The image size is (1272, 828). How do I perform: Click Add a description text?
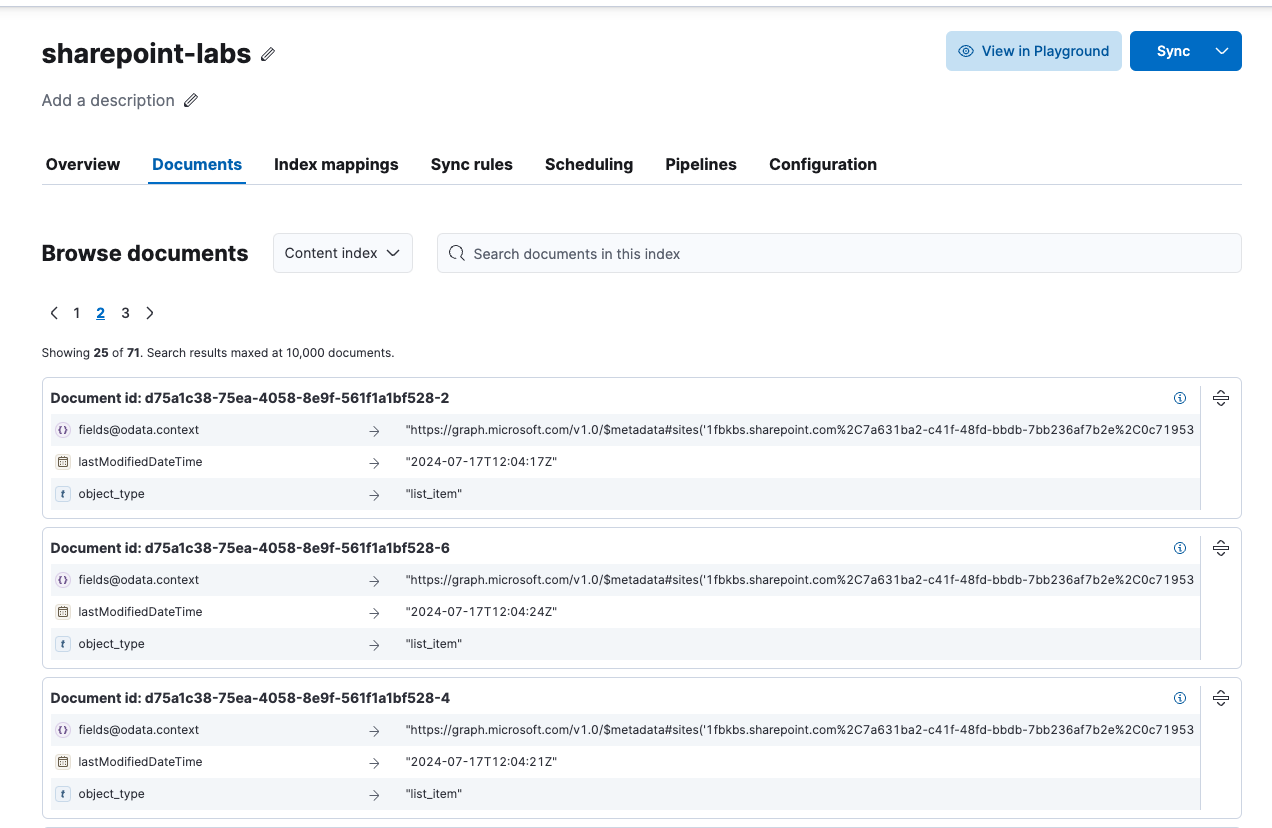[x=108, y=100]
